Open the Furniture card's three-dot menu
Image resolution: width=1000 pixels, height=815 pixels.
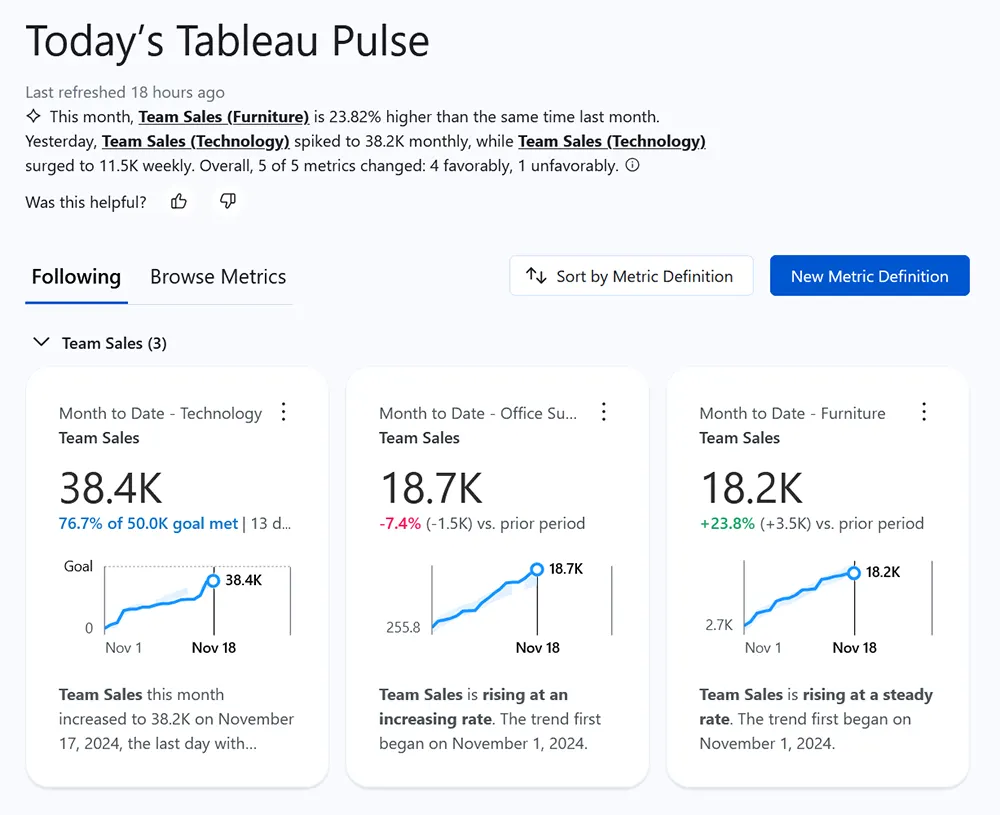point(924,412)
